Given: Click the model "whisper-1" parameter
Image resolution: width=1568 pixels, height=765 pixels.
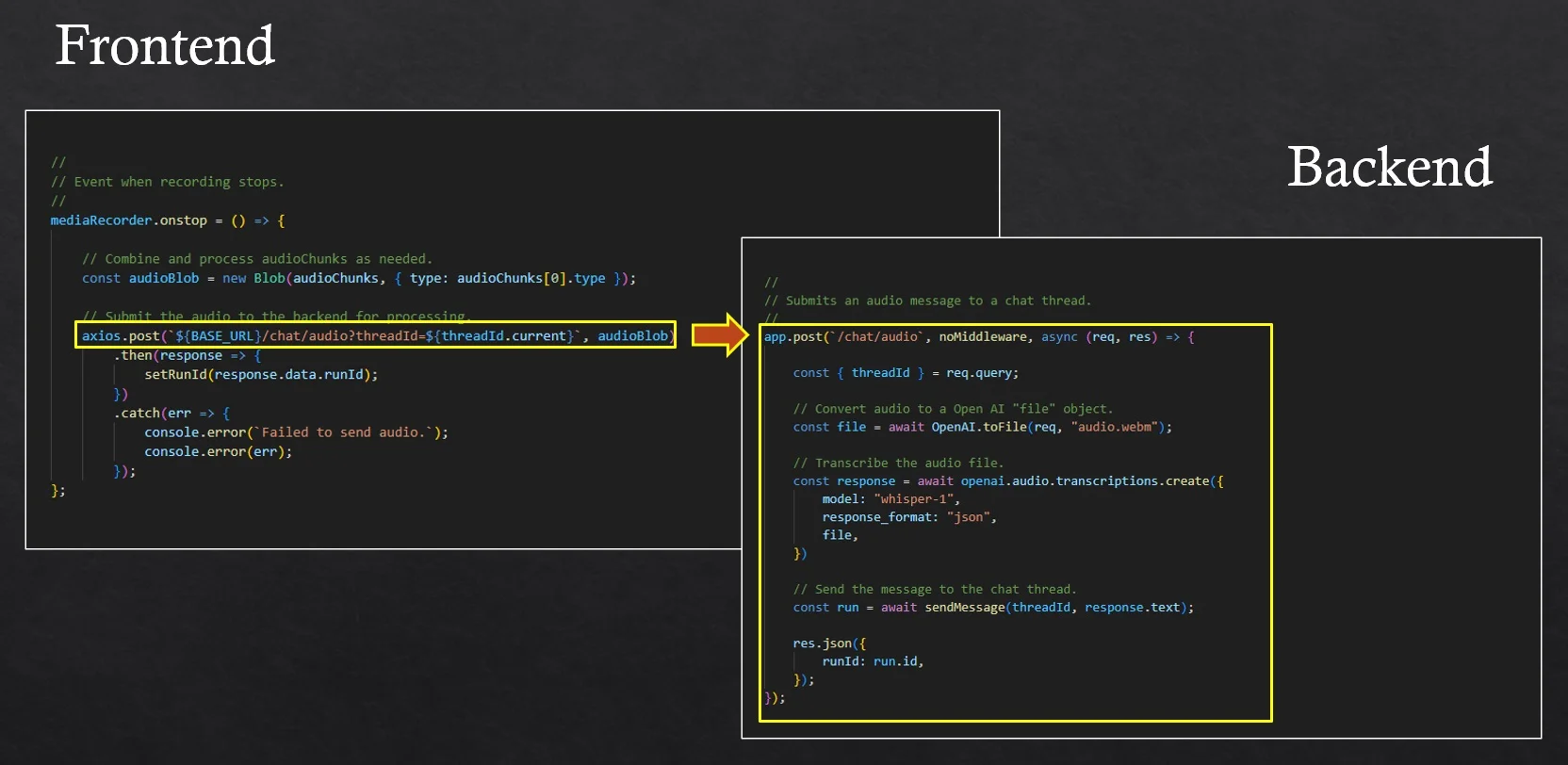Looking at the screenshot, I should pos(890,499).
